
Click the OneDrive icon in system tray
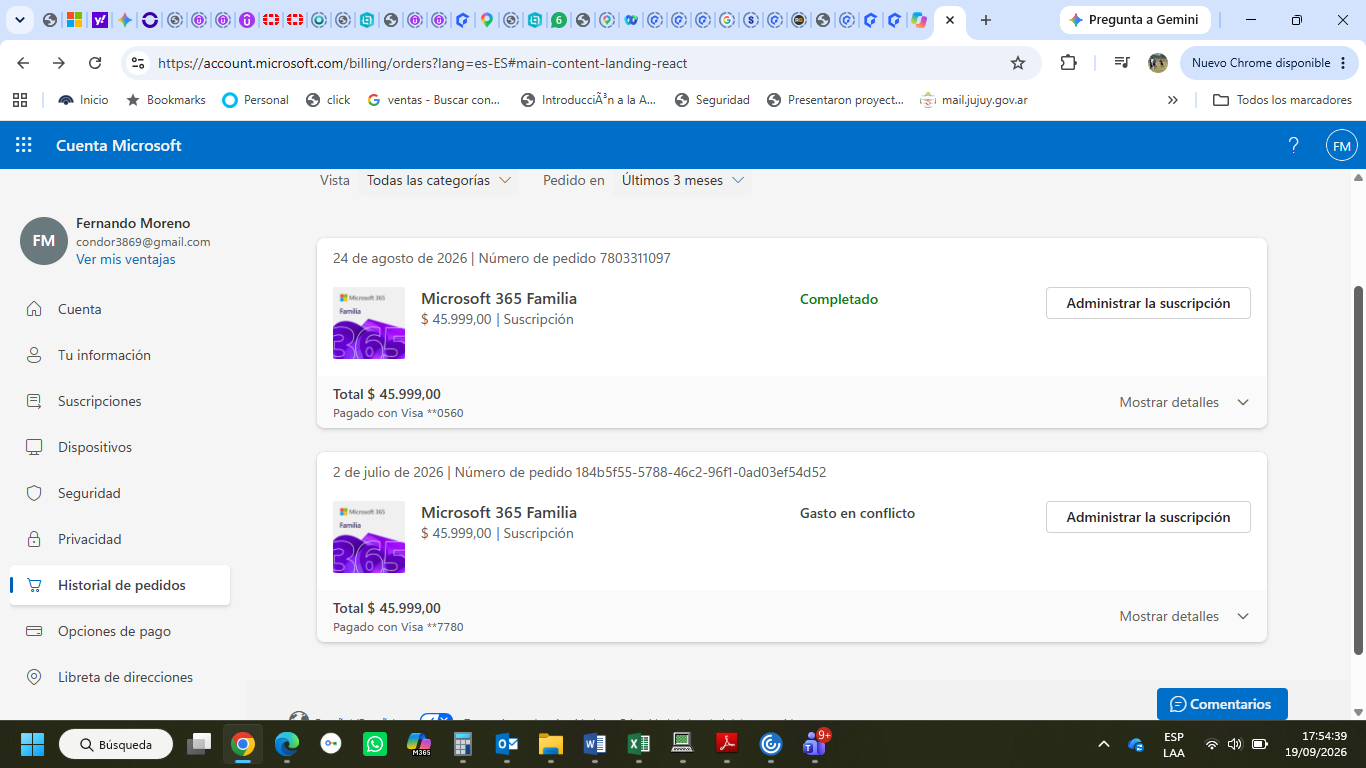1136,744
